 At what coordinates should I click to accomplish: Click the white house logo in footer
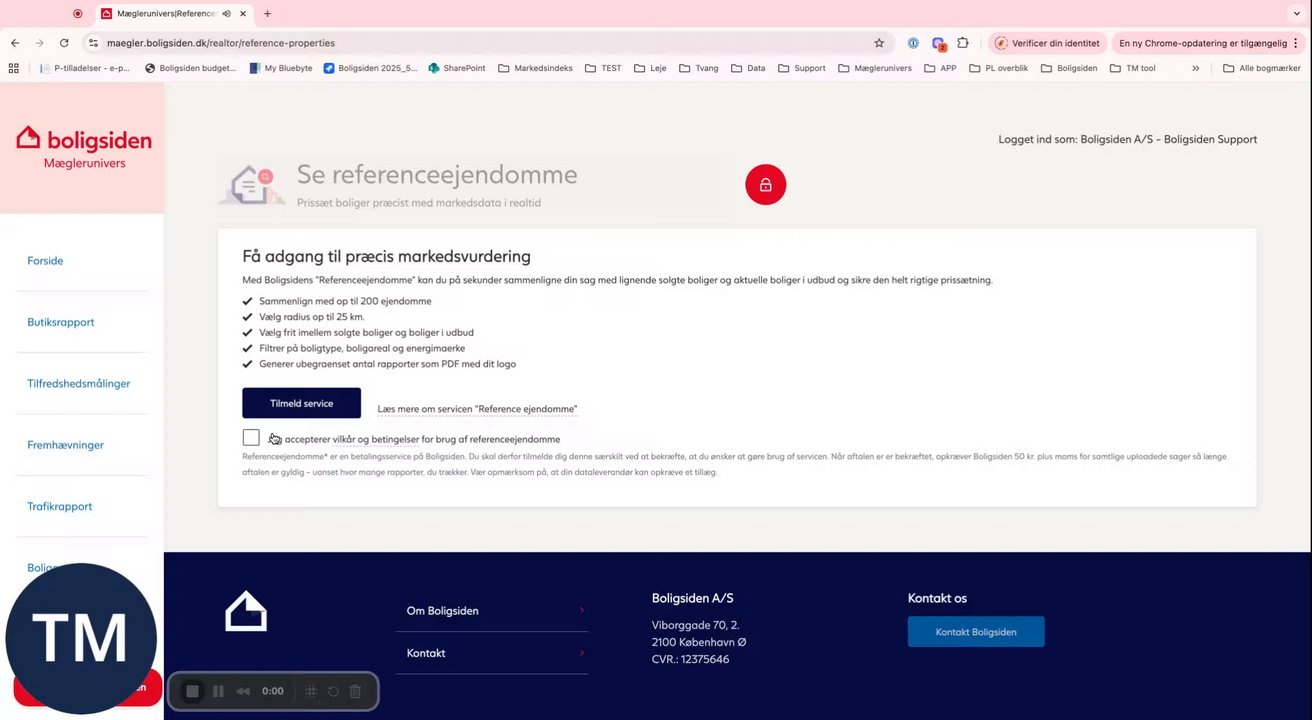click(246, 611)
